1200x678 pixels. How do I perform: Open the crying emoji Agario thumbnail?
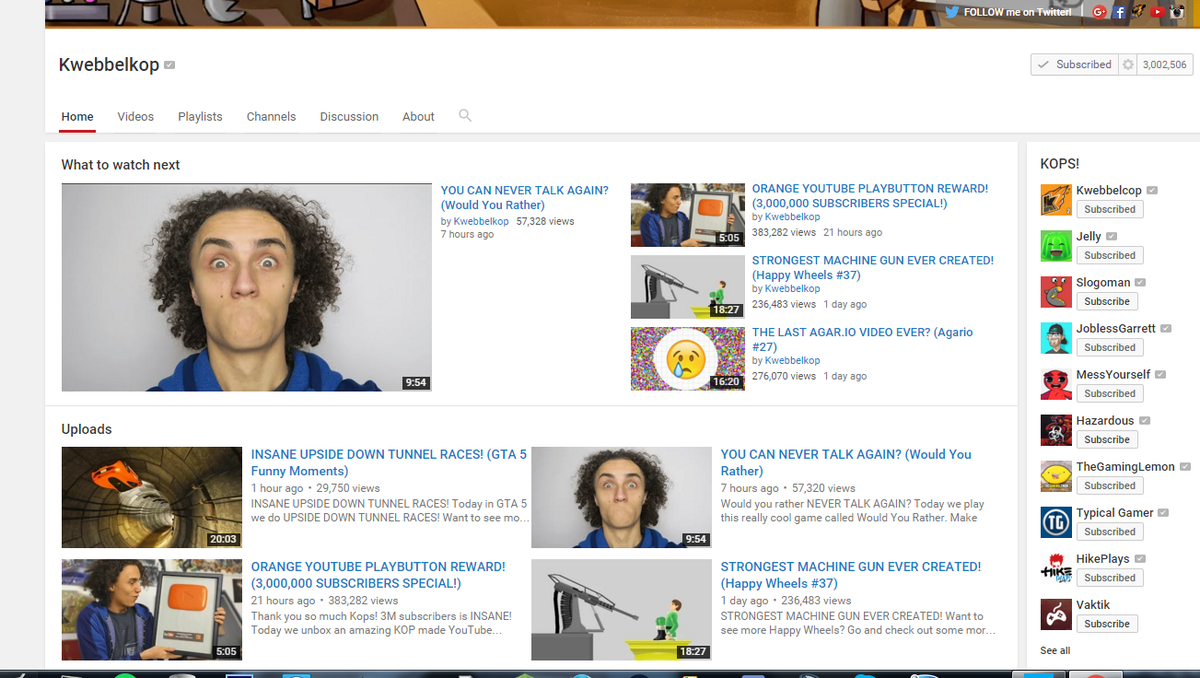pyautogui.click(x=687, y=358)
